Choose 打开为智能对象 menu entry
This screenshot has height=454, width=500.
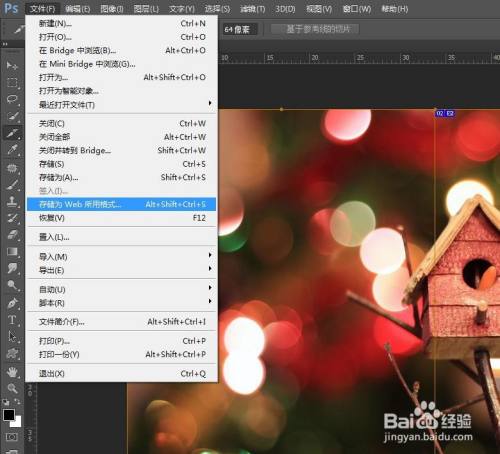(x=122, y=91)
